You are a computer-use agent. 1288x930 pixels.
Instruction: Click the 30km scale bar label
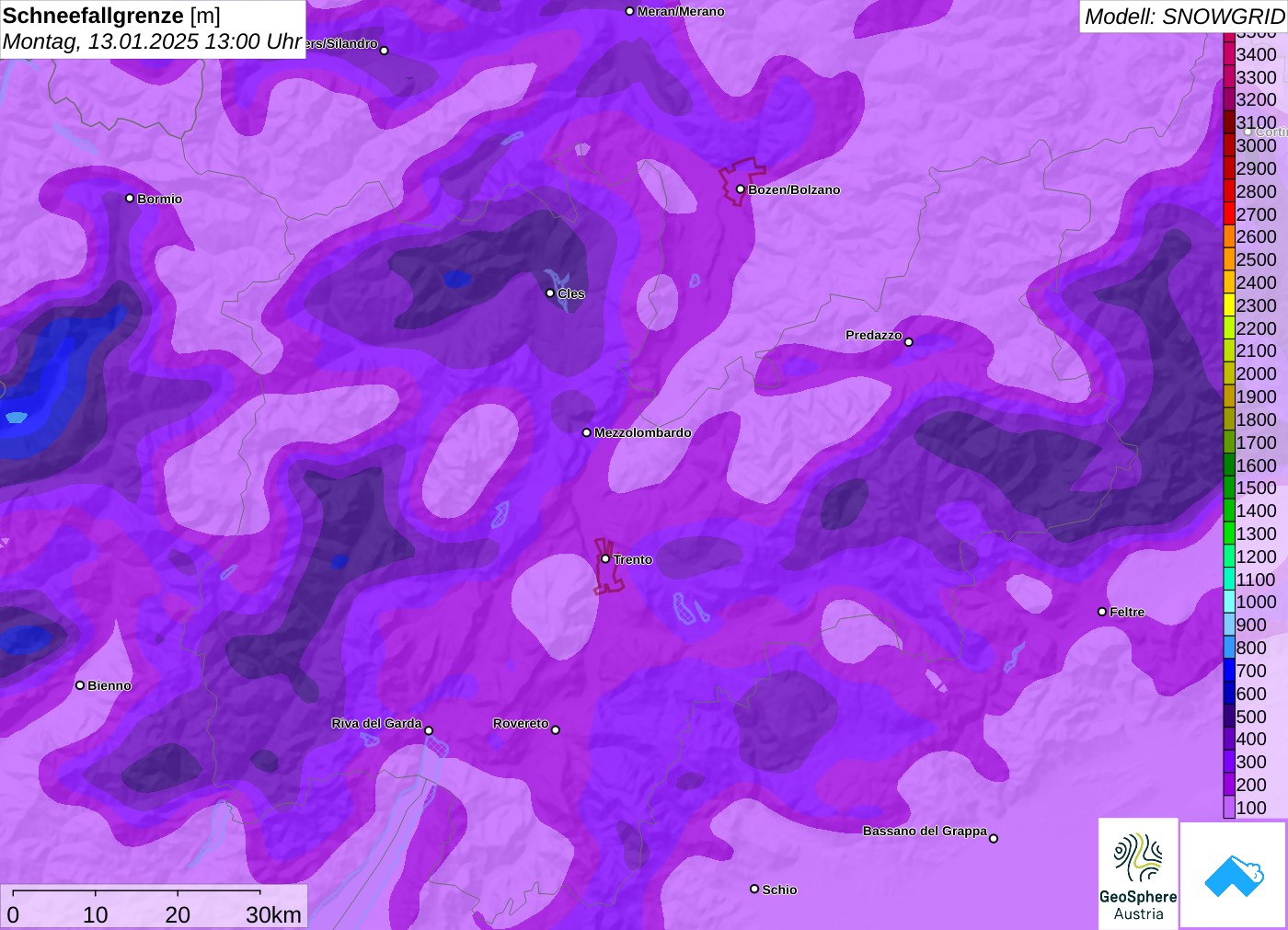click(273, 914)
